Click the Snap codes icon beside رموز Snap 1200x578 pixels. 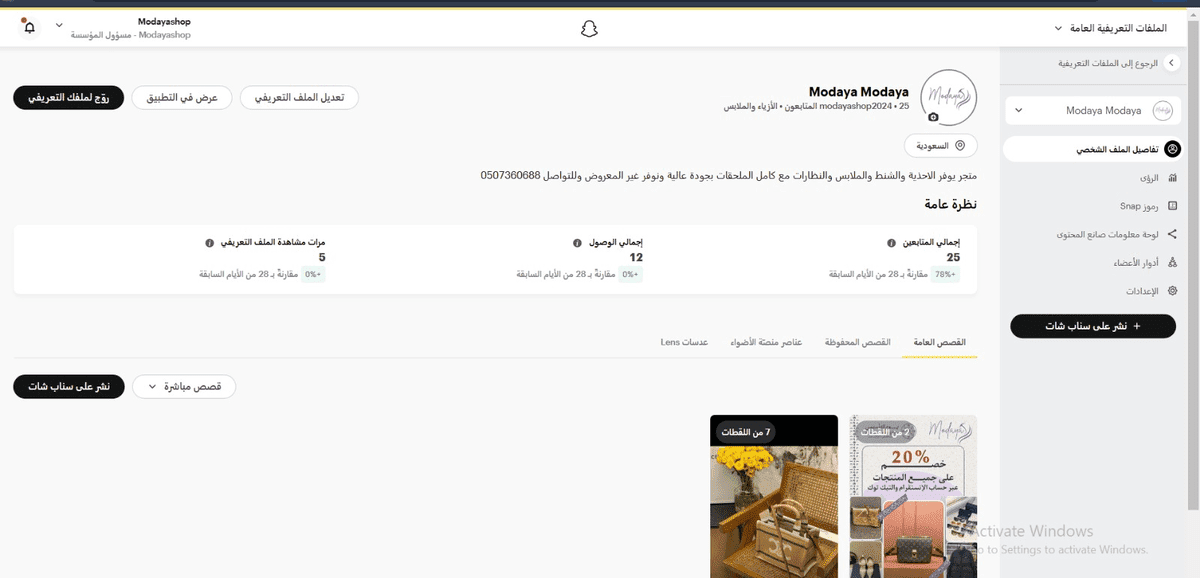(1172, 206)
